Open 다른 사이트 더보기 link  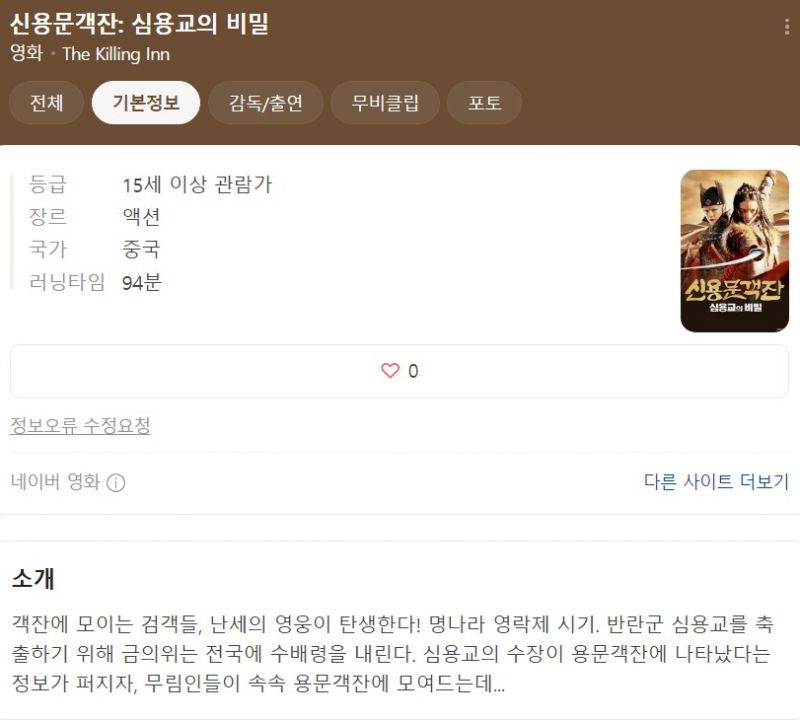(x=716, y=481)
